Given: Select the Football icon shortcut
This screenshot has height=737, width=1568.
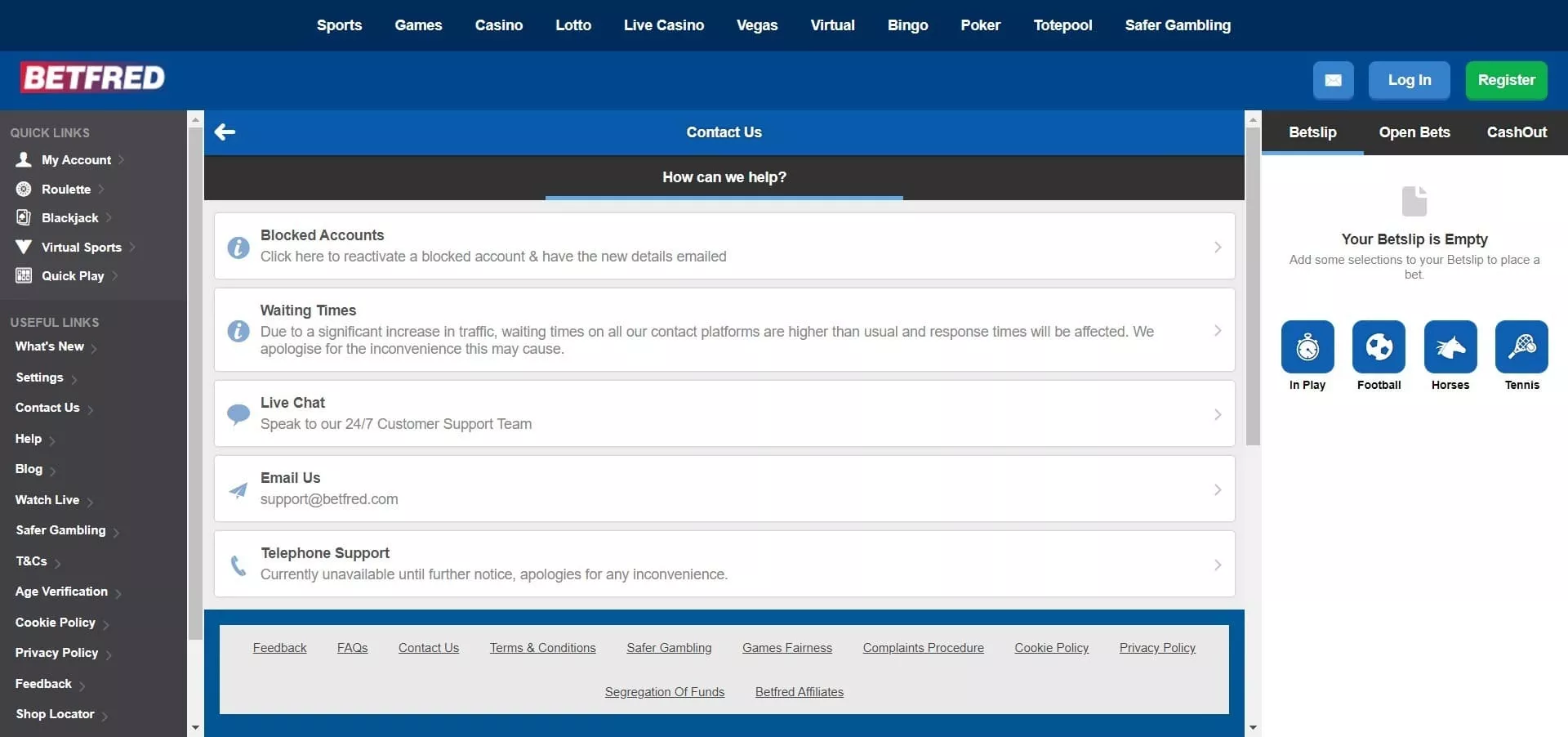Looking at the screenshot, I should click(1379, 347).
